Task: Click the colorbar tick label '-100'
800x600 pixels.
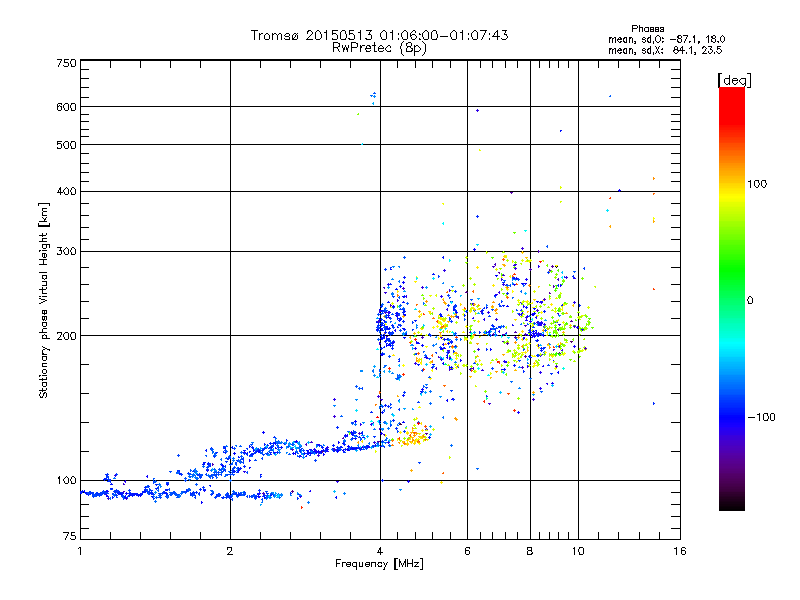Action: 762,417
